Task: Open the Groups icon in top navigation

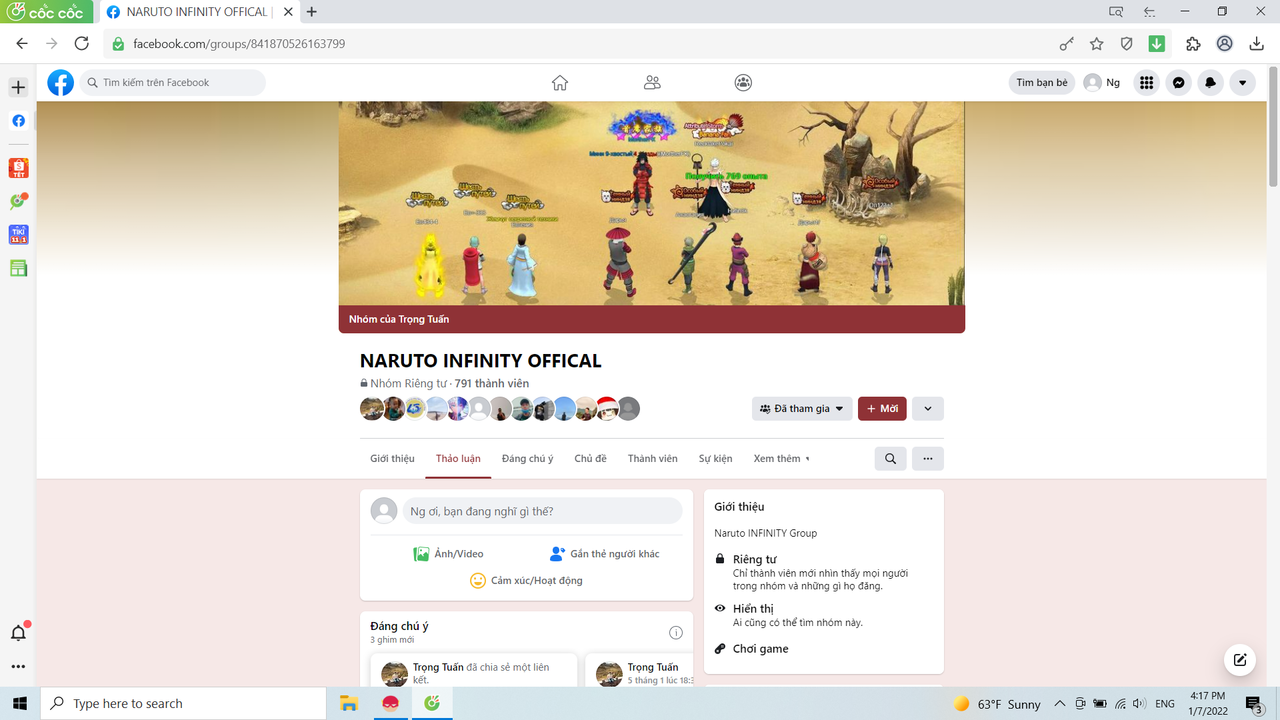Action: point(743,83)
